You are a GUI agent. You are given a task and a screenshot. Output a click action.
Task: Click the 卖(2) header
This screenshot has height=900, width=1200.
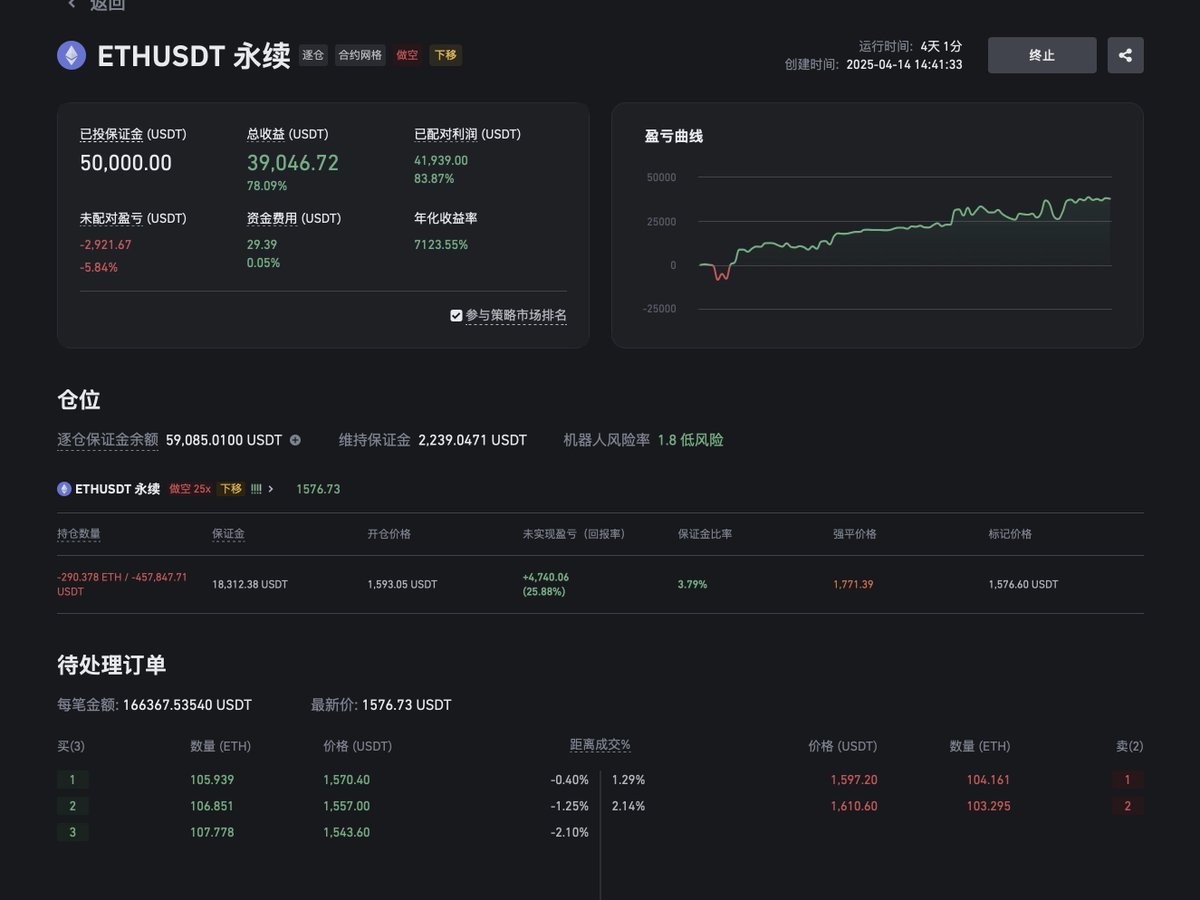(1130, 746)
